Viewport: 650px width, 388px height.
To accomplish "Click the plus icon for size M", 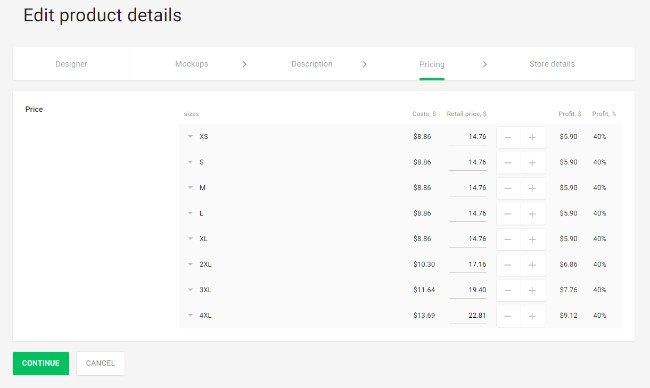I will coord(532,188).
